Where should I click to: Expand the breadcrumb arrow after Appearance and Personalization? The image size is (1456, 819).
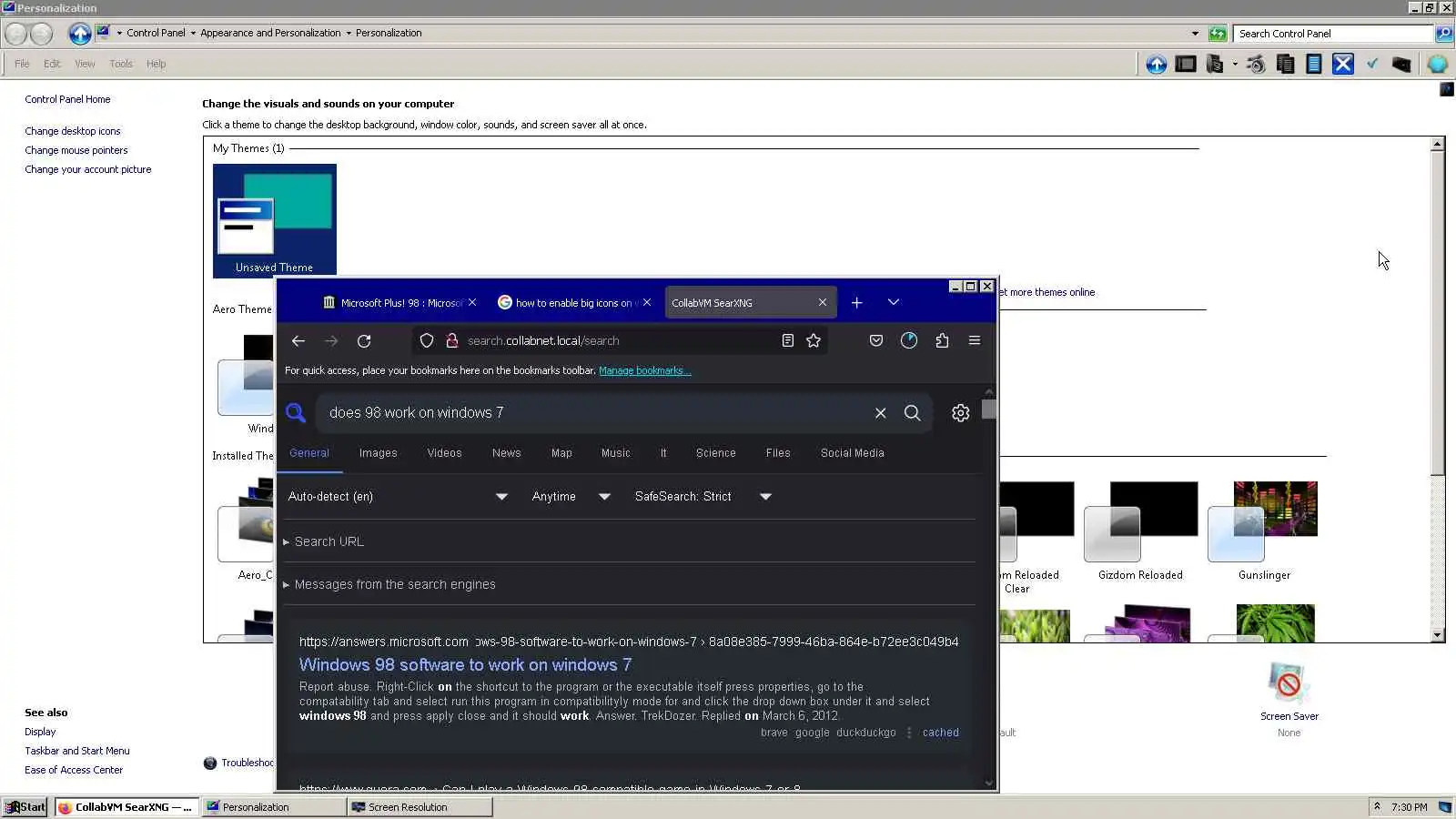pos(349,34)
